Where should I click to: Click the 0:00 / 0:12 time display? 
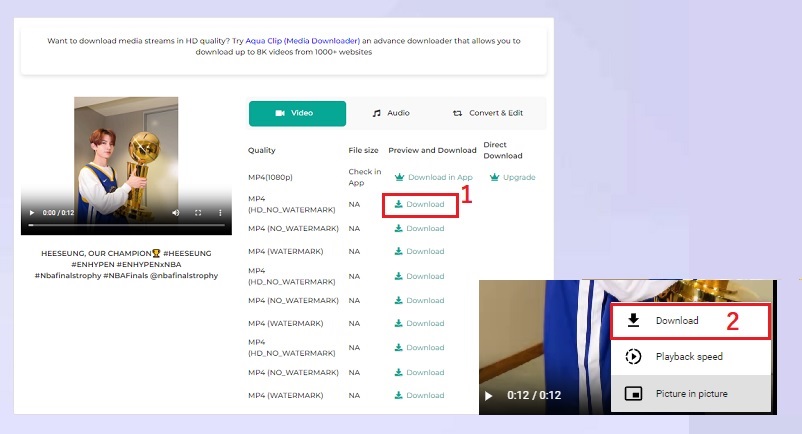(x=58, y=213)
